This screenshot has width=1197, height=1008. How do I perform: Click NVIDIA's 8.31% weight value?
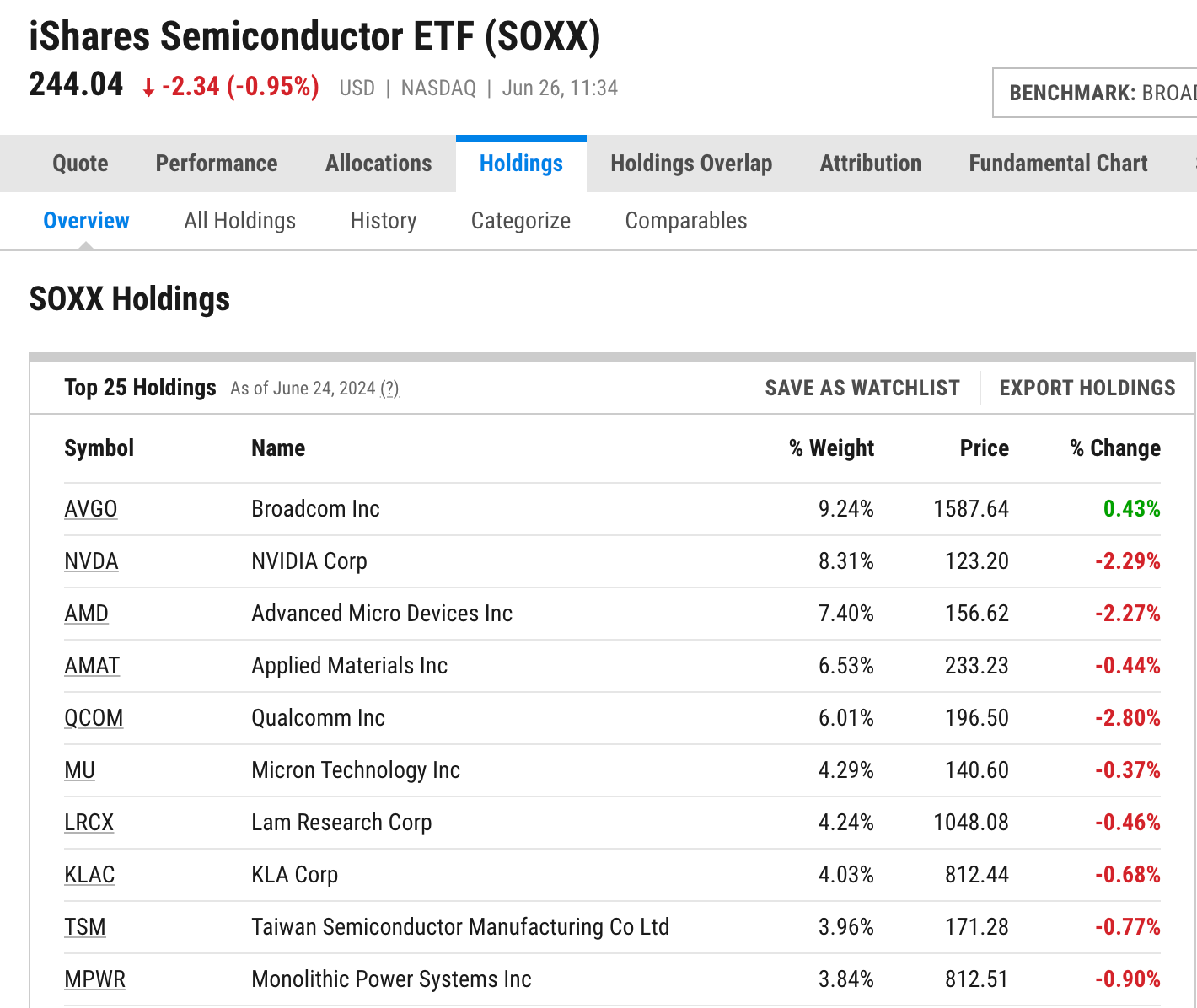click(x=846, y=561)
